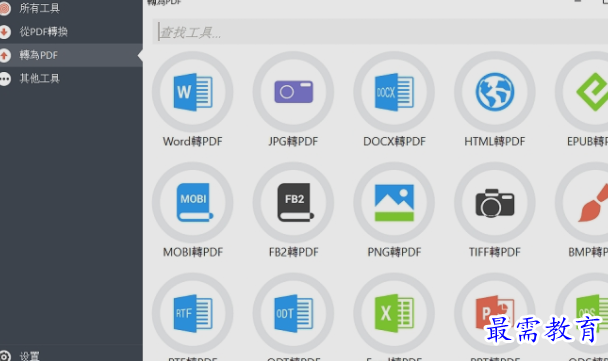The image size is (608, 361).
Task: Click the 轉為PDF up-arrow icon
Action: (x=5, y=55)
